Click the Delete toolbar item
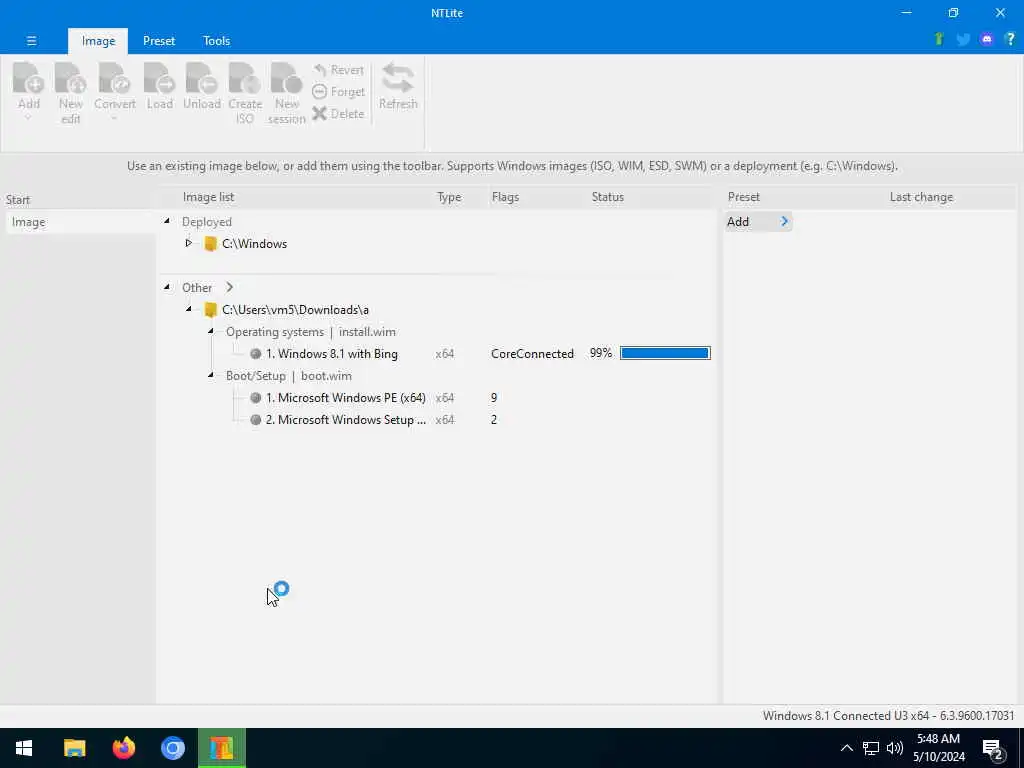1024x768 pixels. coord(338,114)
